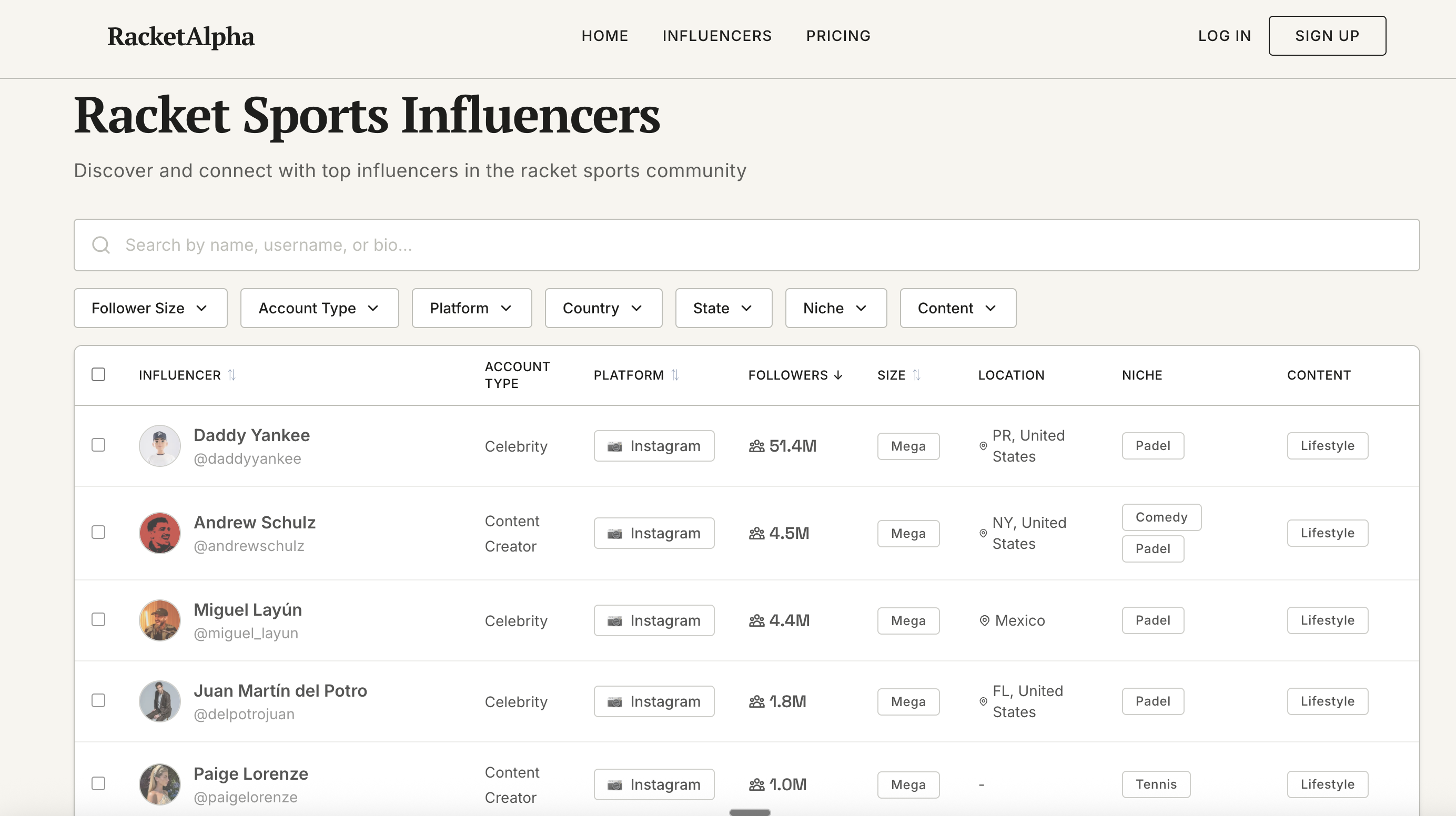Click Daddy Yankee's profile avatar
This screenshot has width=1456, height=816.
[160, 446]
